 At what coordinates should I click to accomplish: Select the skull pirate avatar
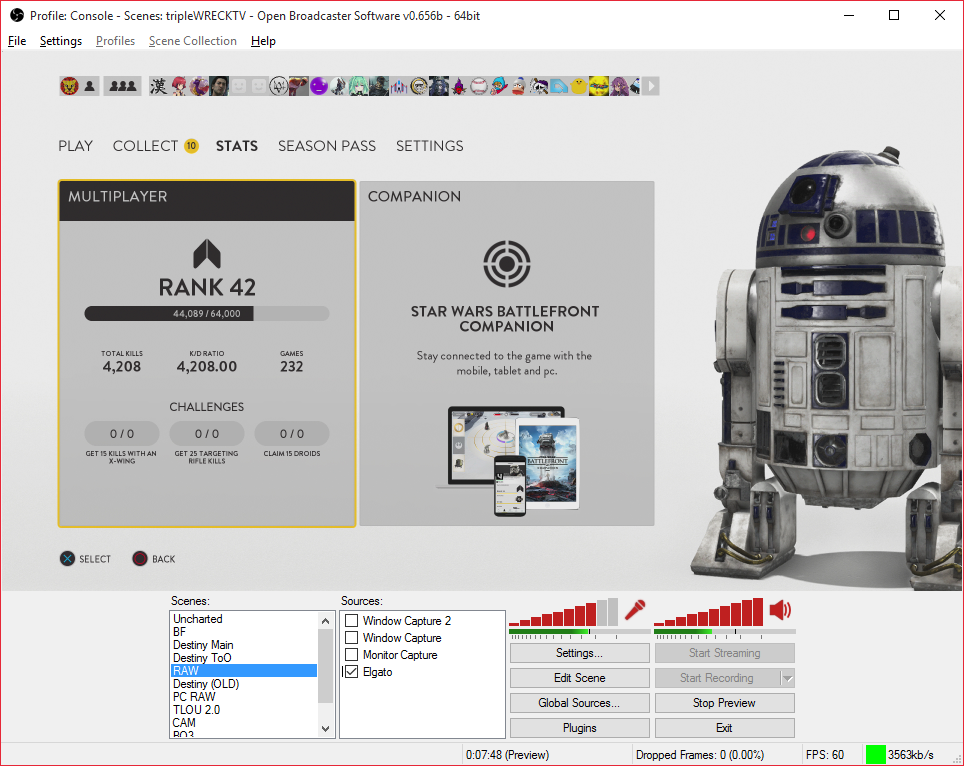click(539, 86)
